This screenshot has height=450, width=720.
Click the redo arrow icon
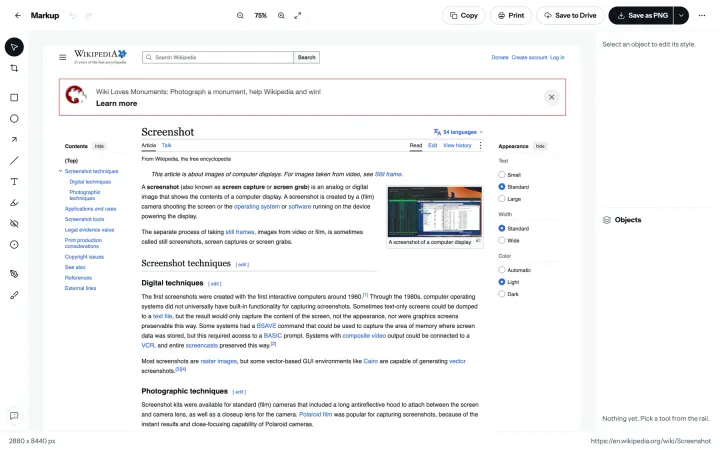point(88,16)
